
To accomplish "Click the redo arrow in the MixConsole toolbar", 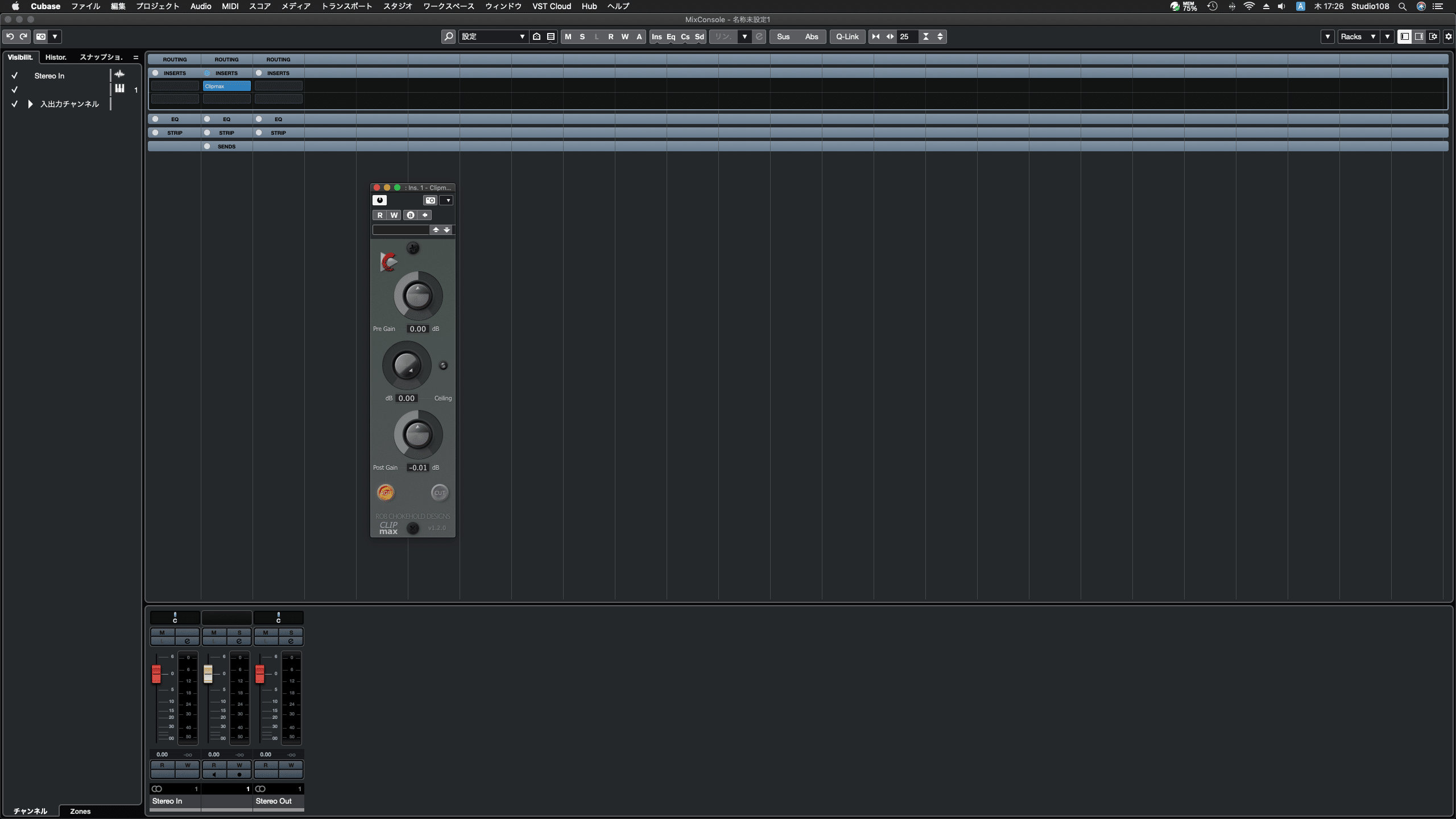I will pyautogui.click(x=23, y=36).
